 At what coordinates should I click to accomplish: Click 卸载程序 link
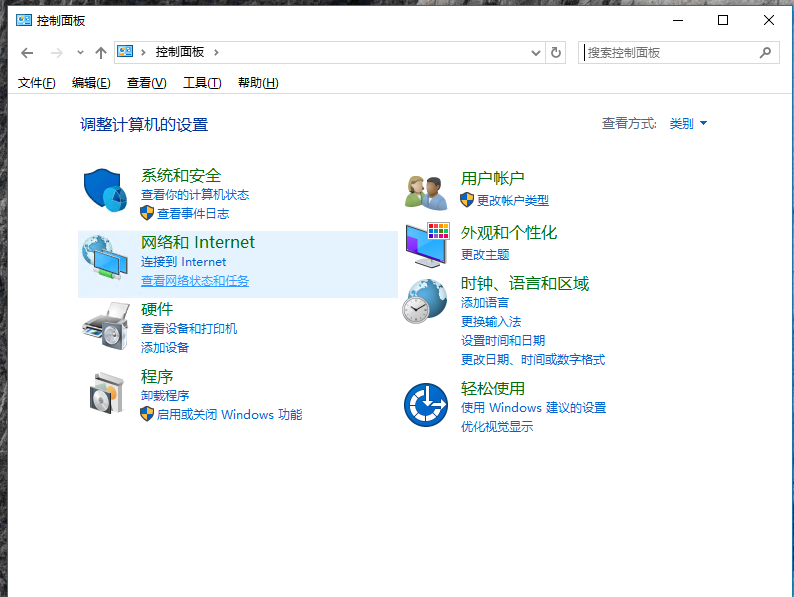[165, 395]
